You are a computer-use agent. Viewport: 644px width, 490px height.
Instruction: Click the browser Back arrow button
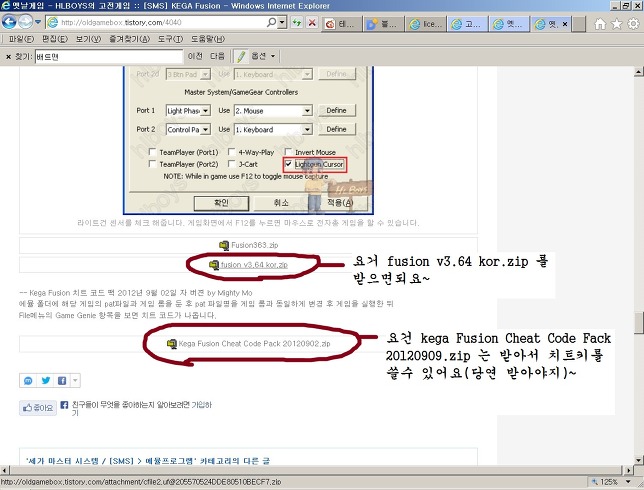tap(9, 22)
